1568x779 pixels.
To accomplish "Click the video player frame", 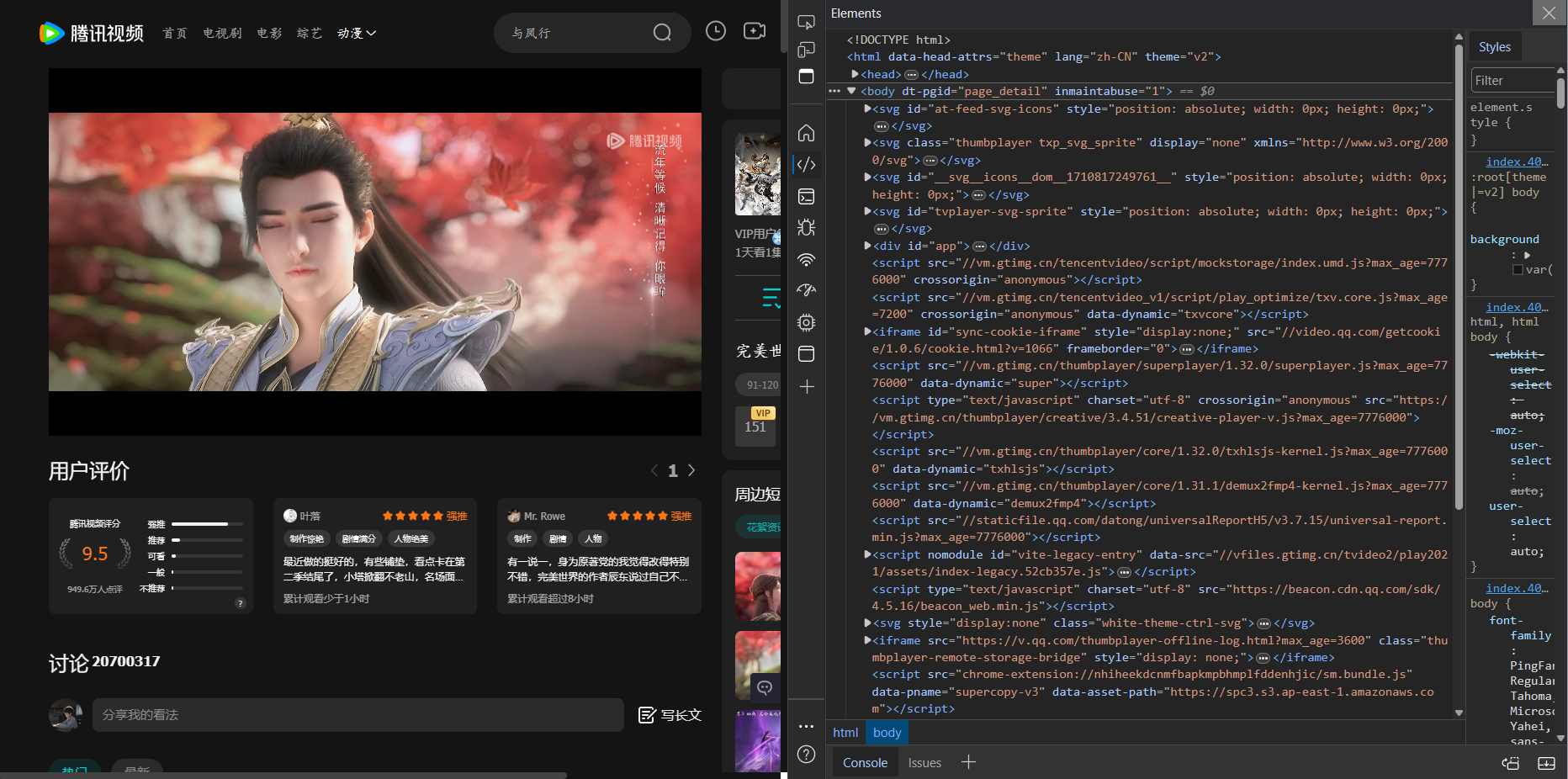I will coord(375,252).
